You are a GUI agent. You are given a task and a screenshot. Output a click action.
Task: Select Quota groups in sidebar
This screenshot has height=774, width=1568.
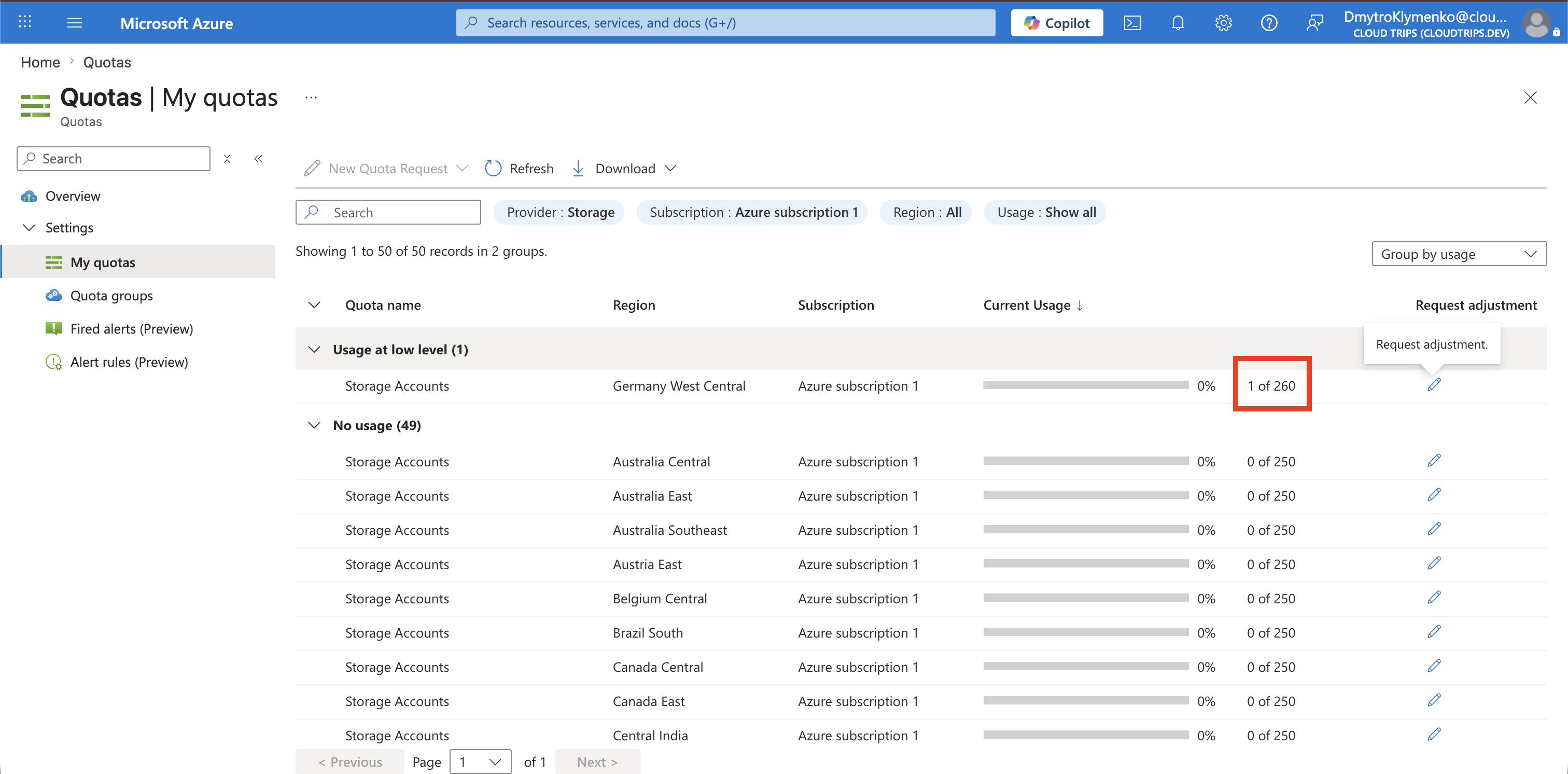[x=111, y=295]
